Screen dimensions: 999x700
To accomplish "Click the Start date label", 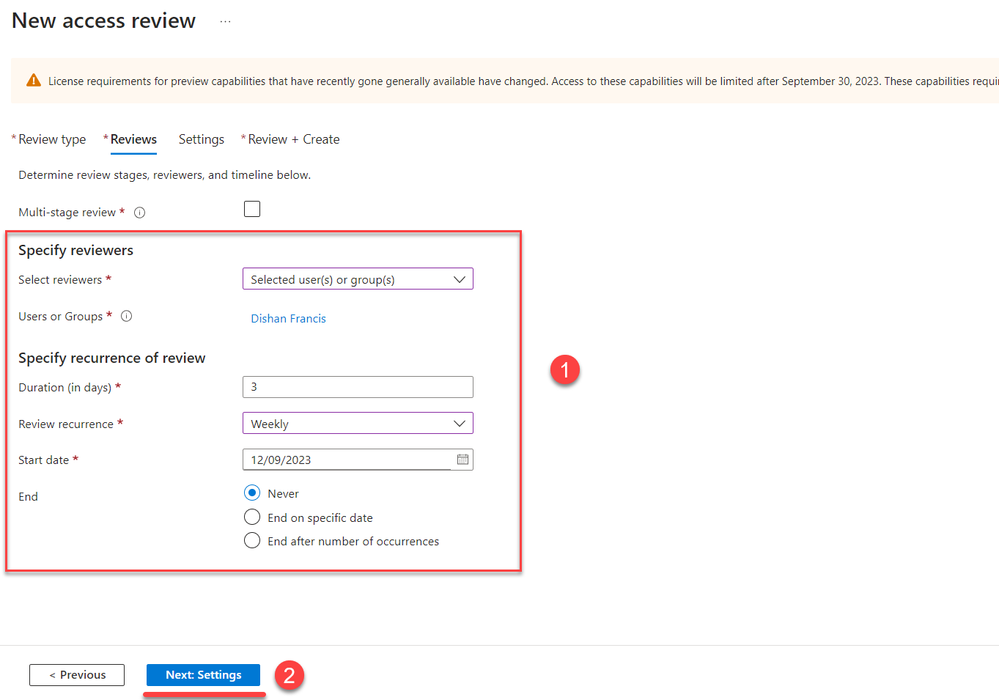I will (x=43, y=460).
